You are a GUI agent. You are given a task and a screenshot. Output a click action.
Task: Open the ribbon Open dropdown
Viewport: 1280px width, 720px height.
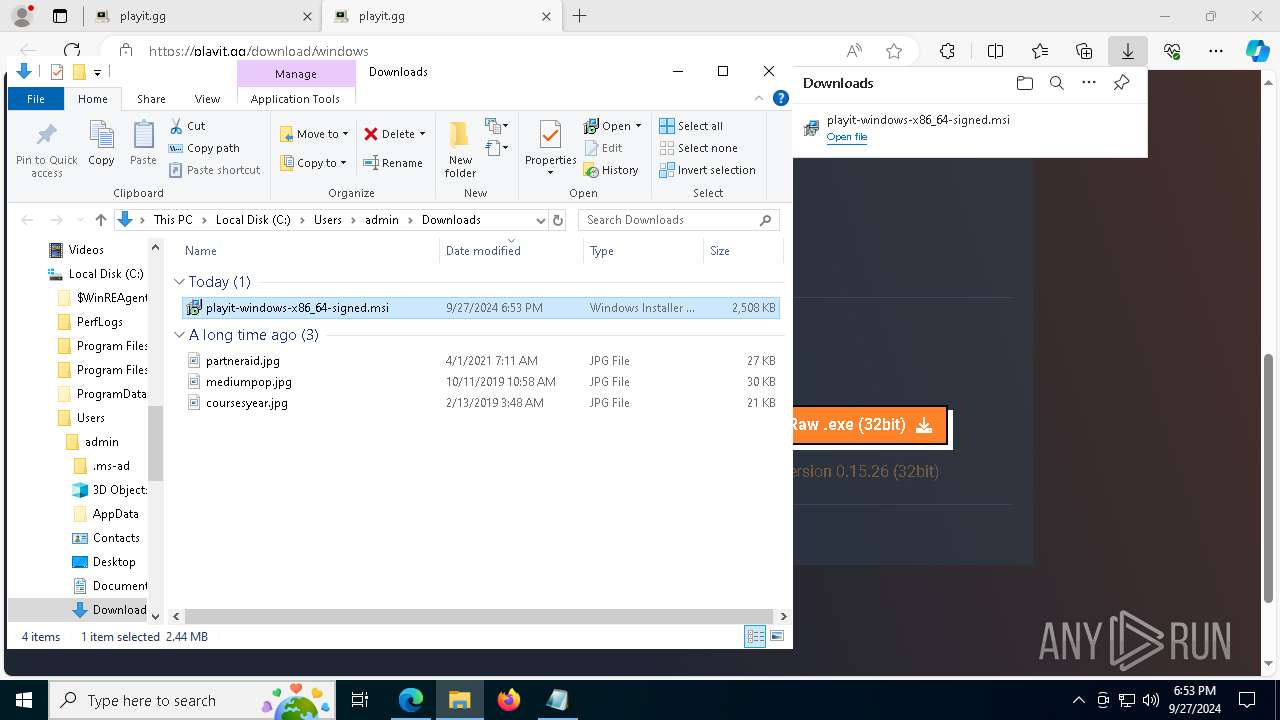point(612,126)
